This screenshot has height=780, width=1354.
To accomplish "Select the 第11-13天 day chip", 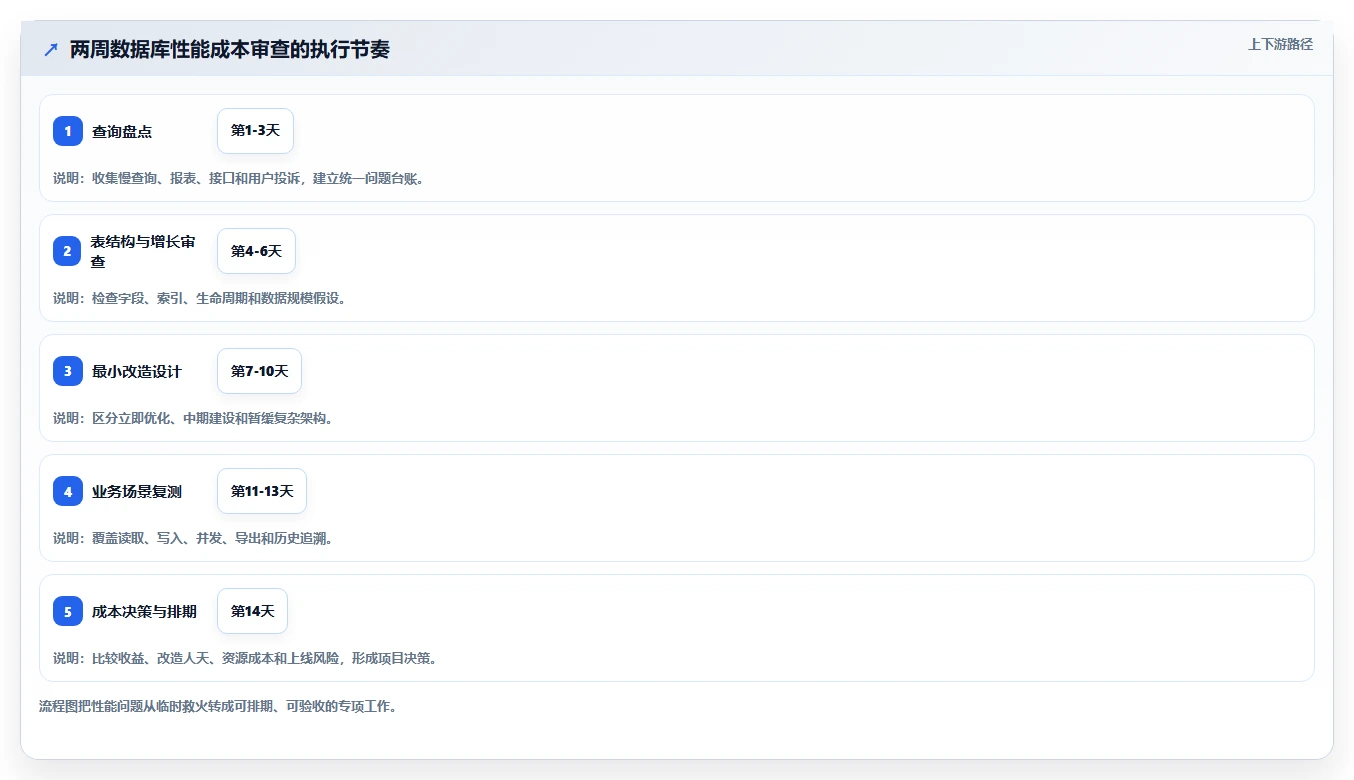I will coord(262,491).
